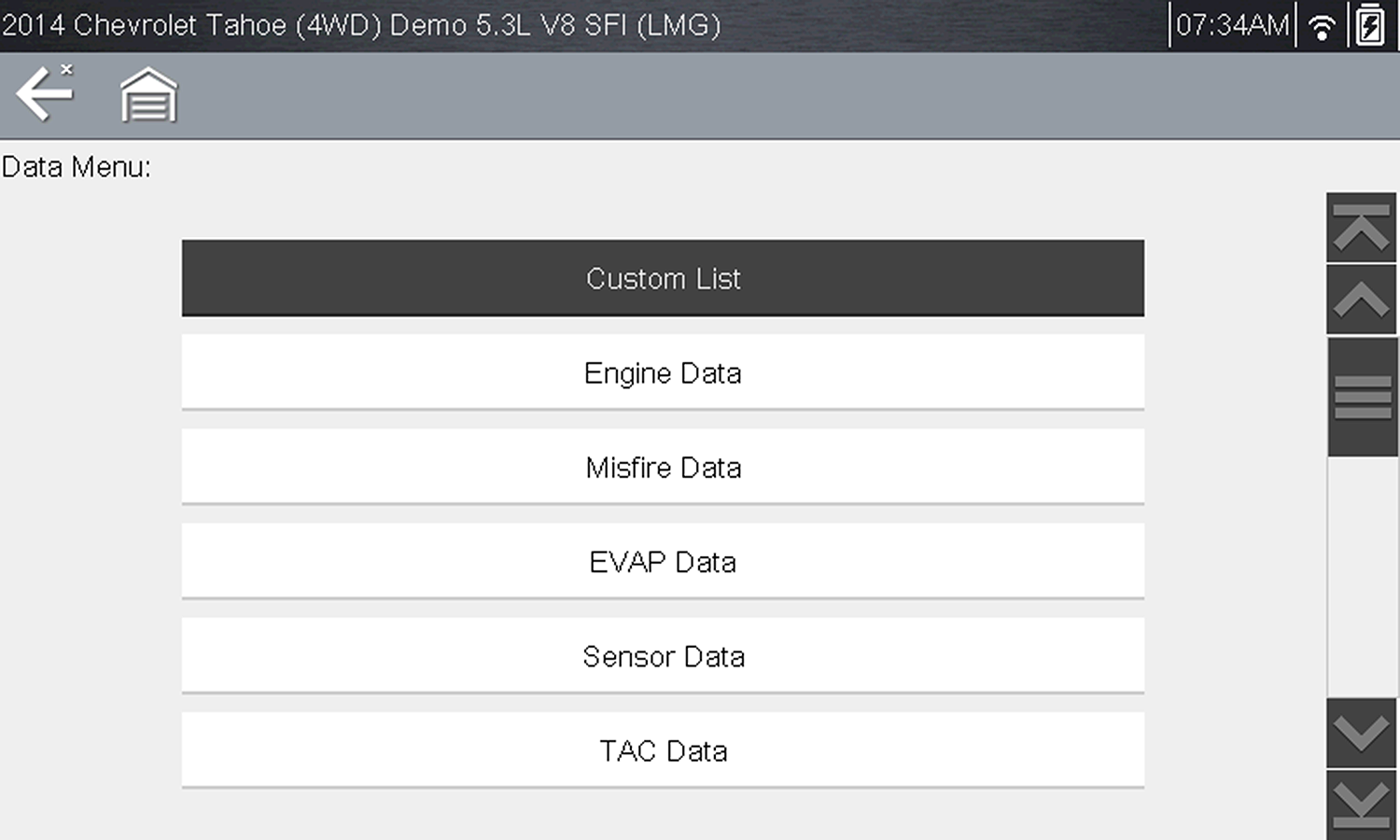Image resolution: width=1400 pixels, height=840 pixels.
Task: View Sensor Data
Action: click(663, 656)
